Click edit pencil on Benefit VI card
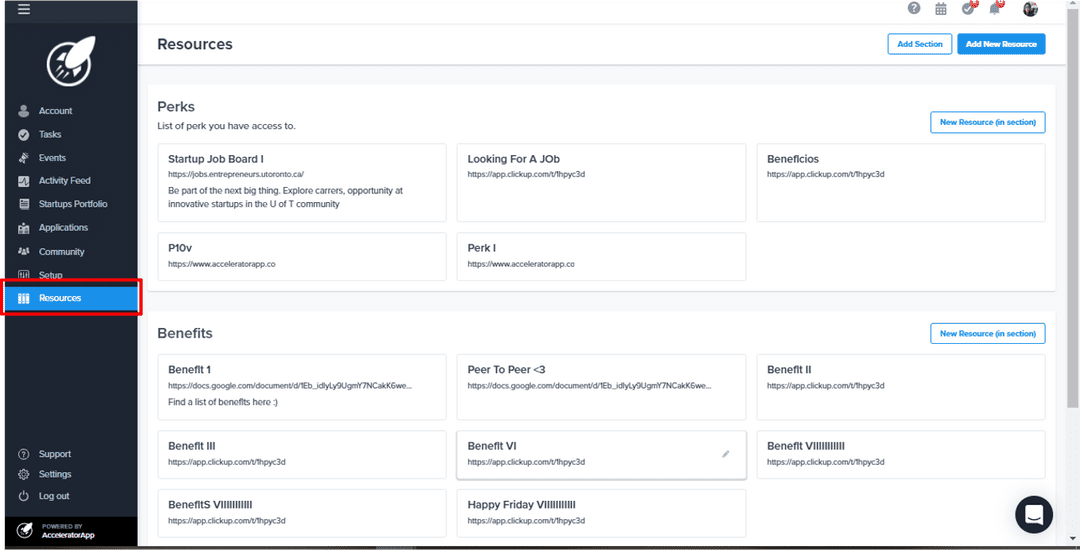The image size is (1080, 550). click(726, 454)
